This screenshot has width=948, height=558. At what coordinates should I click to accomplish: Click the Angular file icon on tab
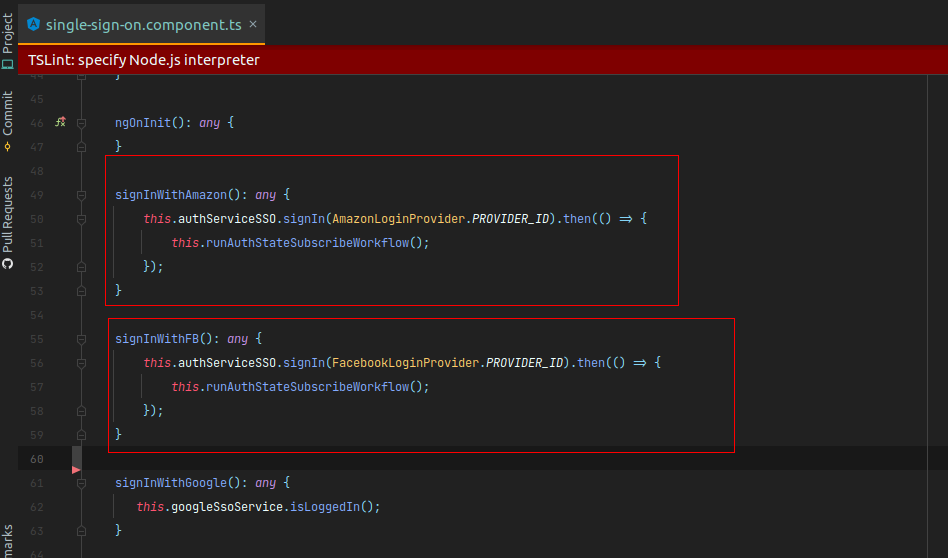tap(33, 24)
